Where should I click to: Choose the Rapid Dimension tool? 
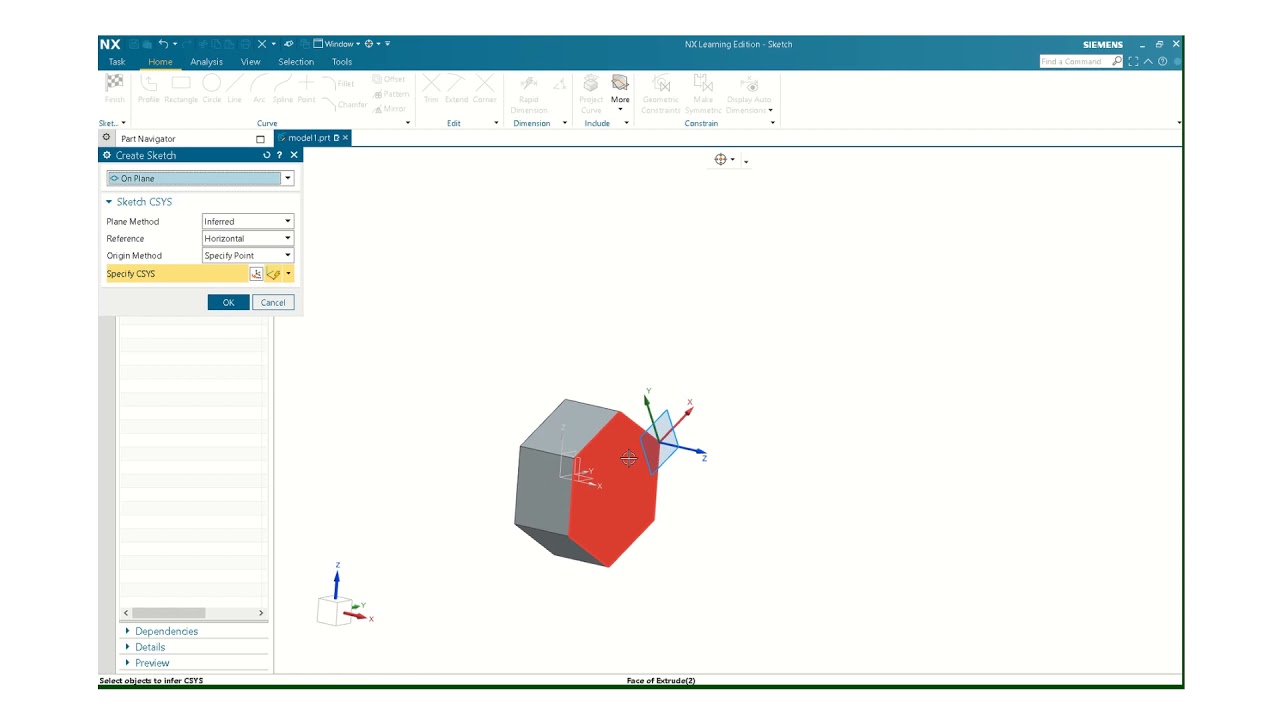point(529,93)
